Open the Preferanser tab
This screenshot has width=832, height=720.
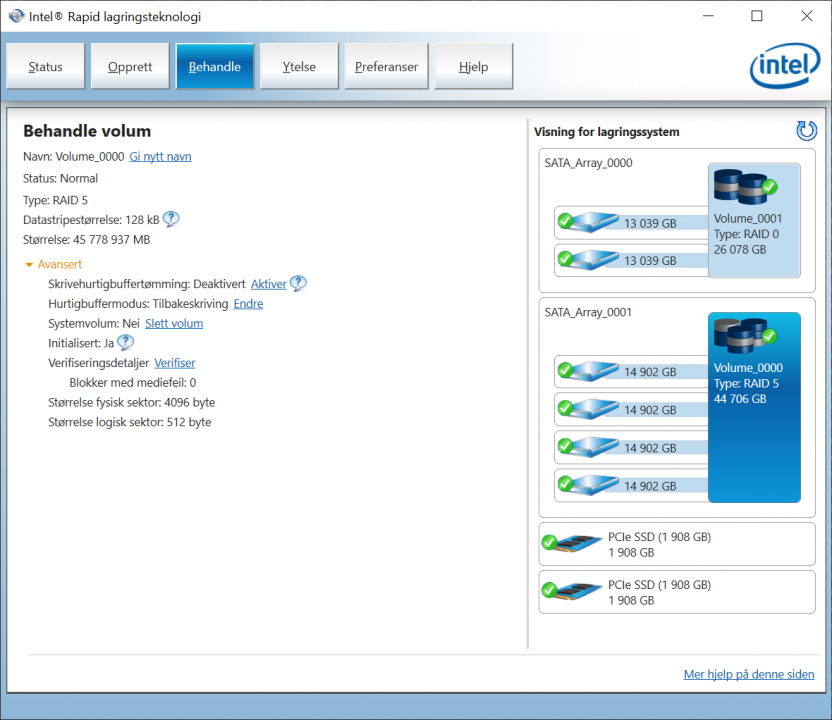tap(386, 68)
